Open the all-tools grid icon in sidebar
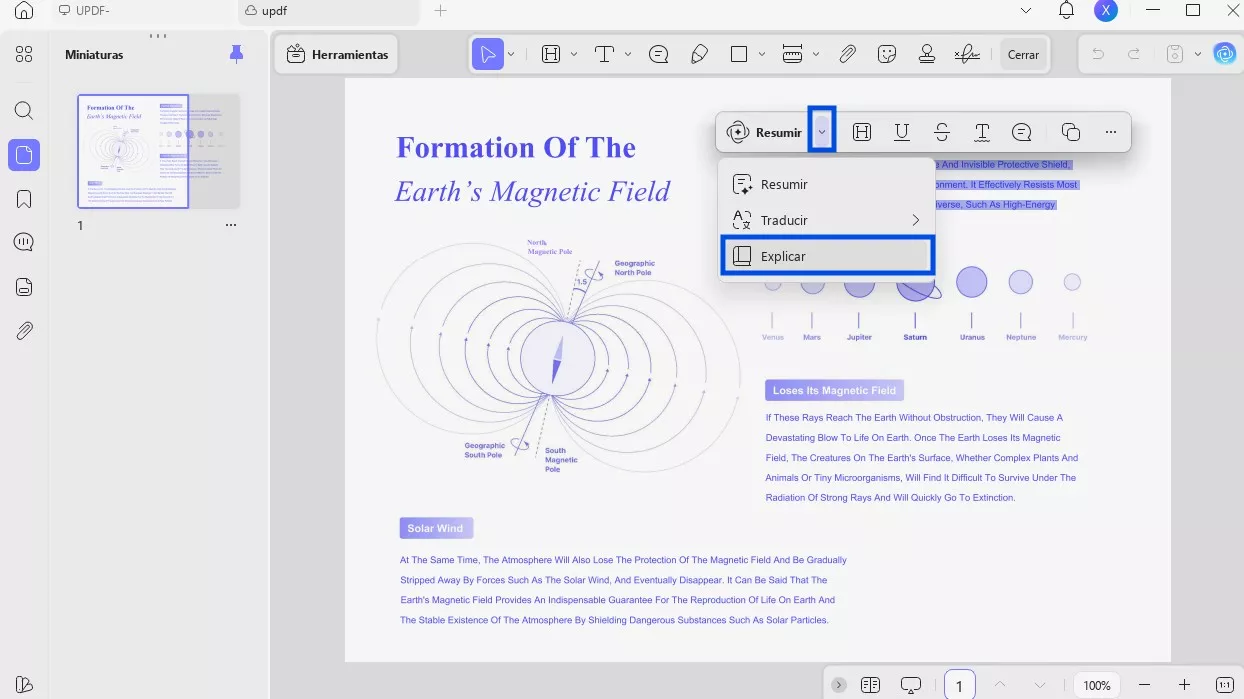This screenshot has height=699, width=1244. point(24,55)
